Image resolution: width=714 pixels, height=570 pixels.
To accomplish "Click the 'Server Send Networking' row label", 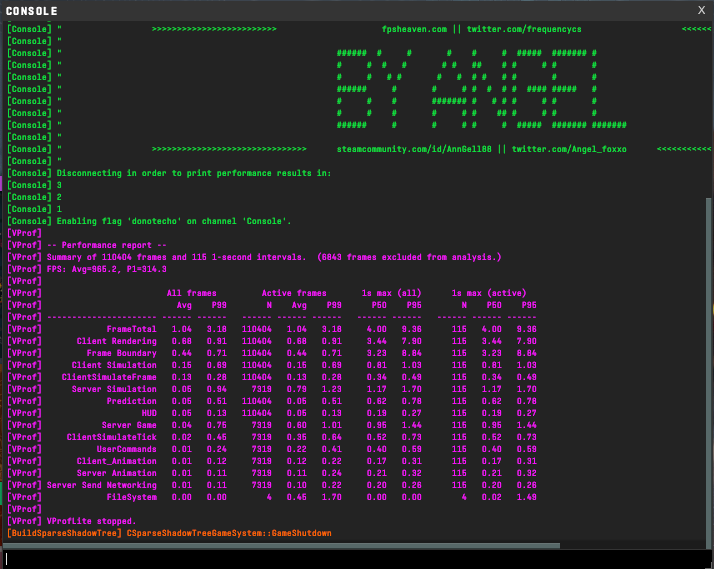I will point(102,485).
